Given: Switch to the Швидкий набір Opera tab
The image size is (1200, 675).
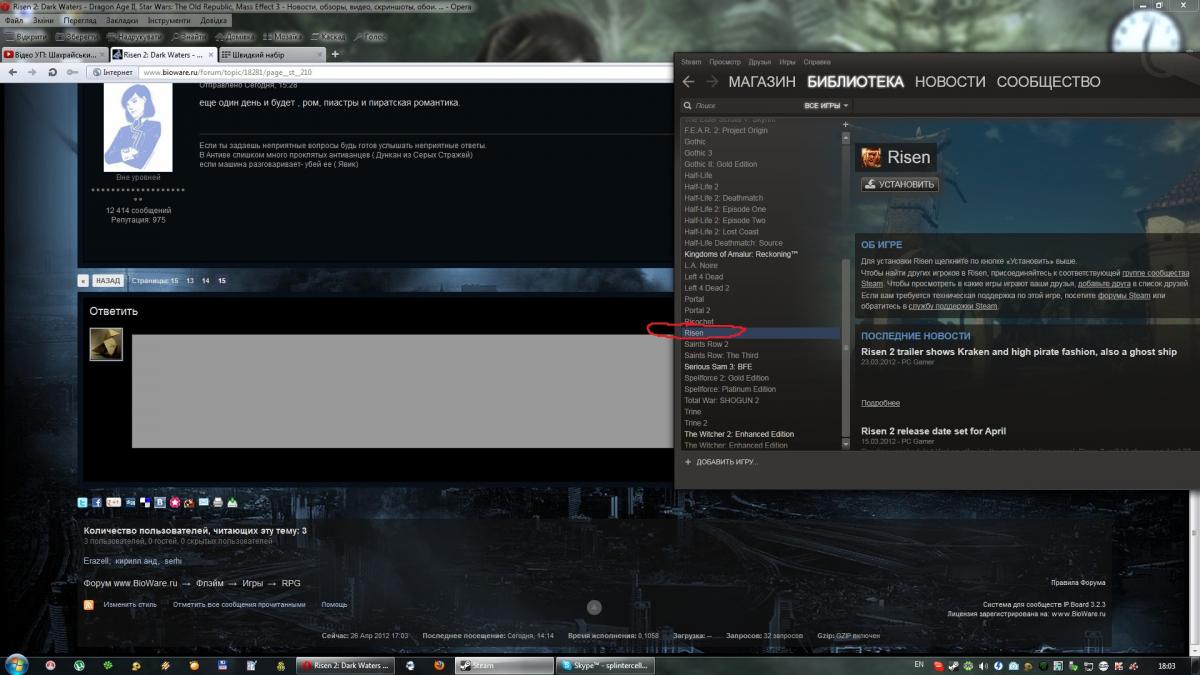Looking at the screenshot, I should [270, 54].
